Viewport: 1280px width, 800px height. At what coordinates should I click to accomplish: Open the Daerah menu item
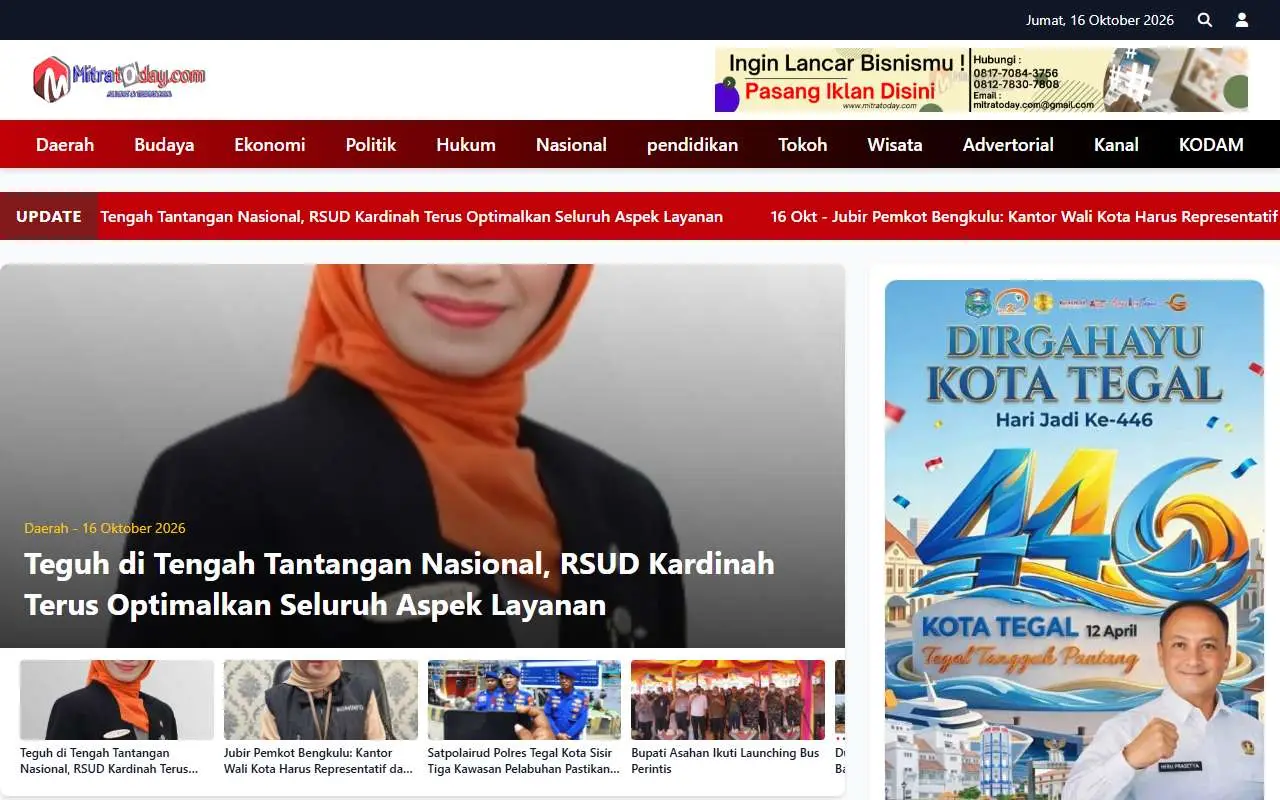tap(65, 145)
